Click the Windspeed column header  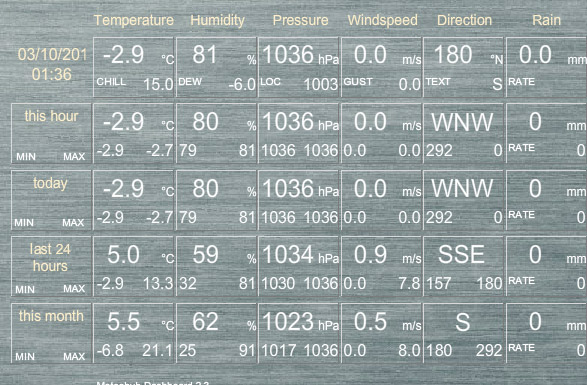click(383, 21)
